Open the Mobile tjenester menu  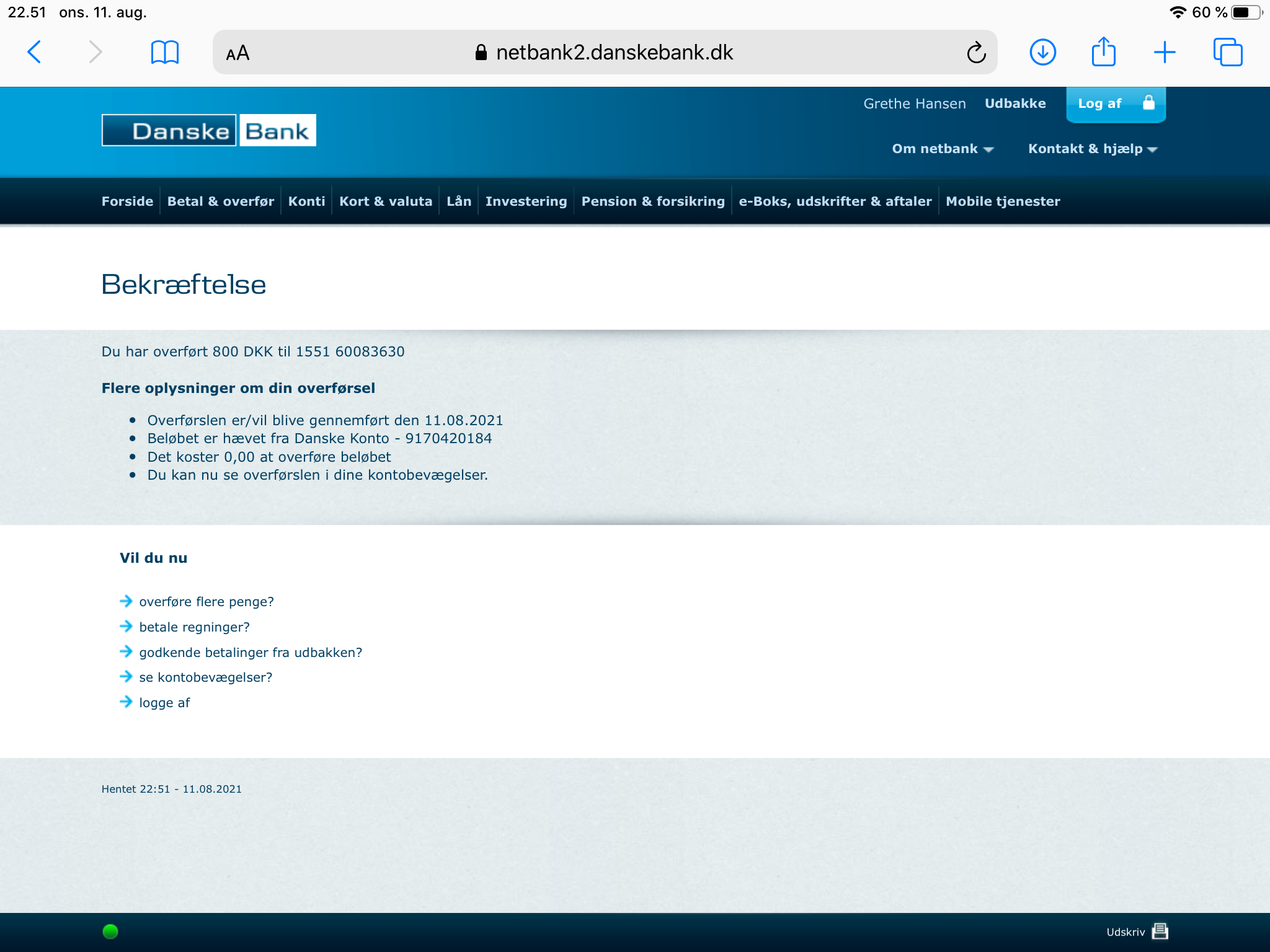(x=1003, y=201)
